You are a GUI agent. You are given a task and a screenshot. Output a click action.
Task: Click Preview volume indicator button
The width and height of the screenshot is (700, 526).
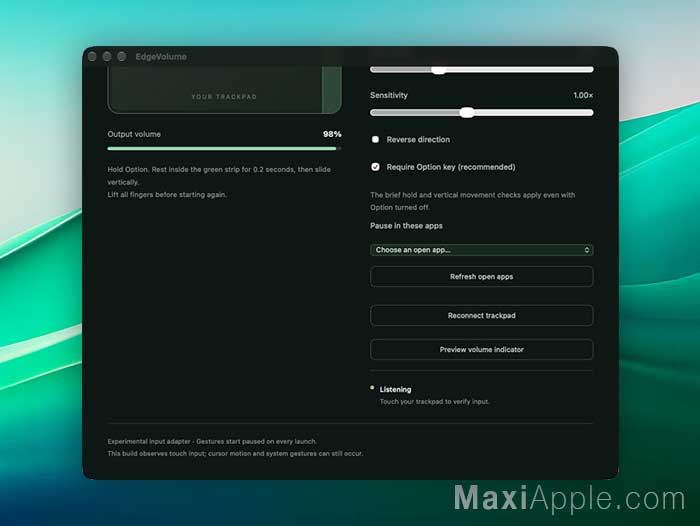(x=481, y=350)
